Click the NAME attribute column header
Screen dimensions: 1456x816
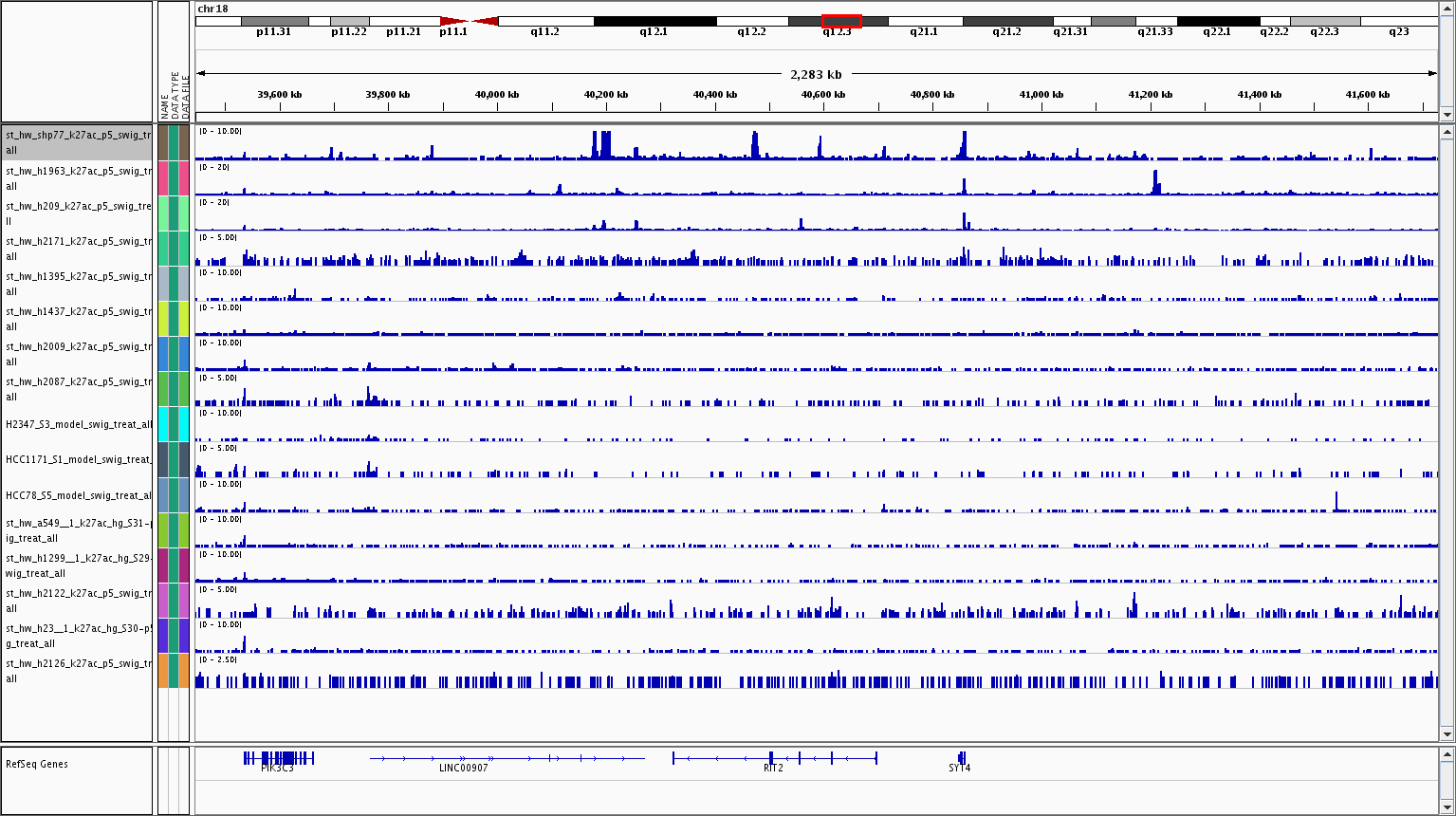coord(164,104)
